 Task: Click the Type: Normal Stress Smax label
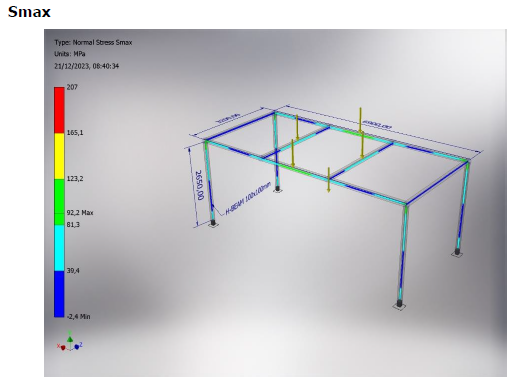(93, 42)
